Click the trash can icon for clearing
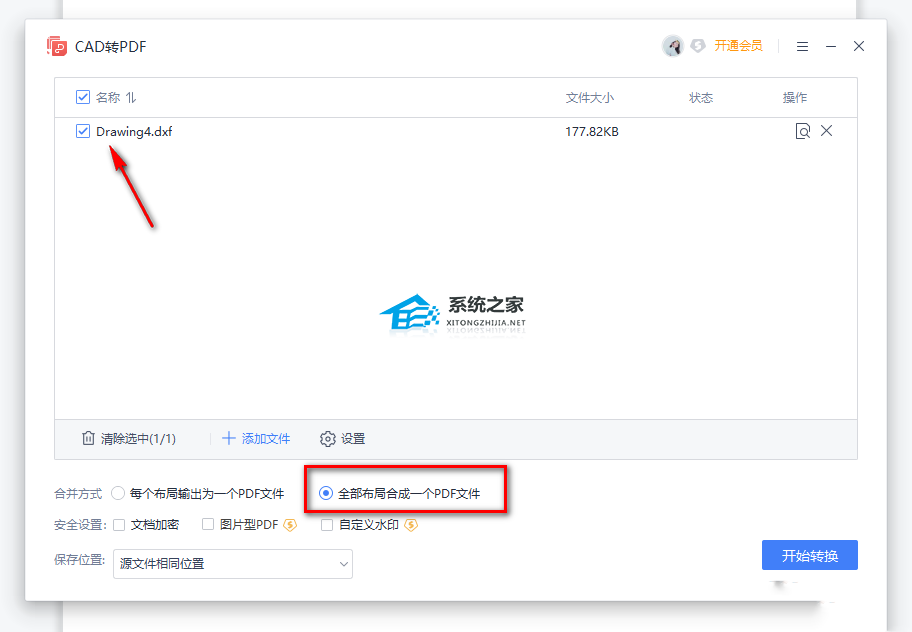912x632 pixels. pyautogui.click(x=88, y=438)
